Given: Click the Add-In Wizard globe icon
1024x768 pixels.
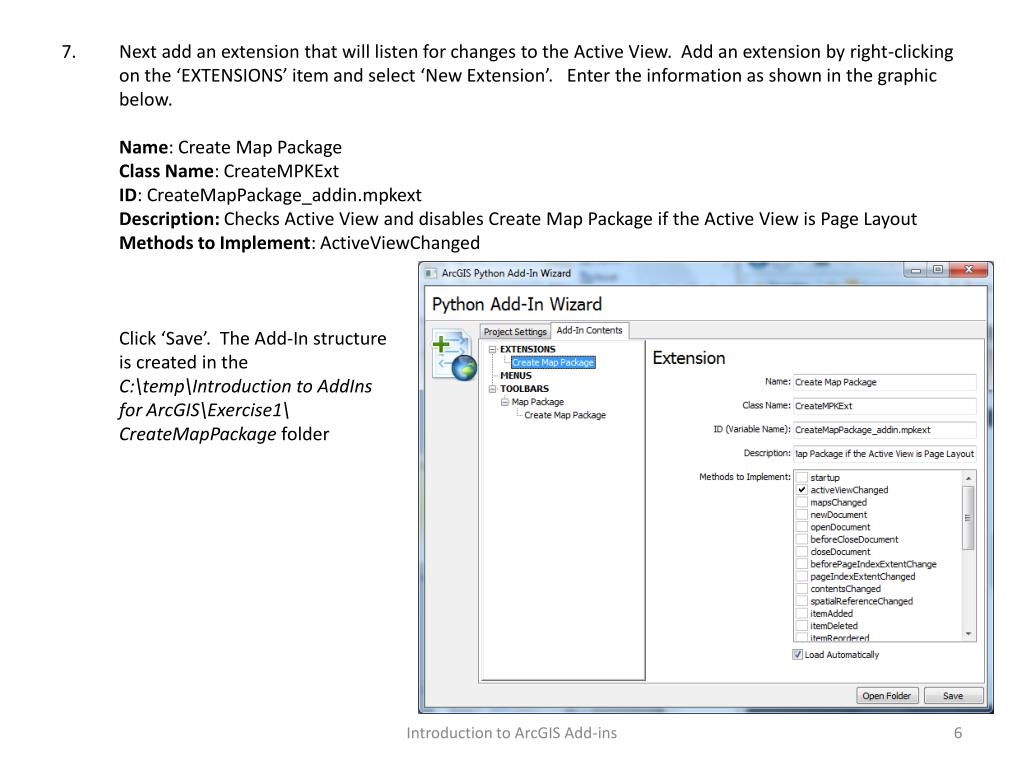Looking at the screenshot, I should click(x=453, y=355).
